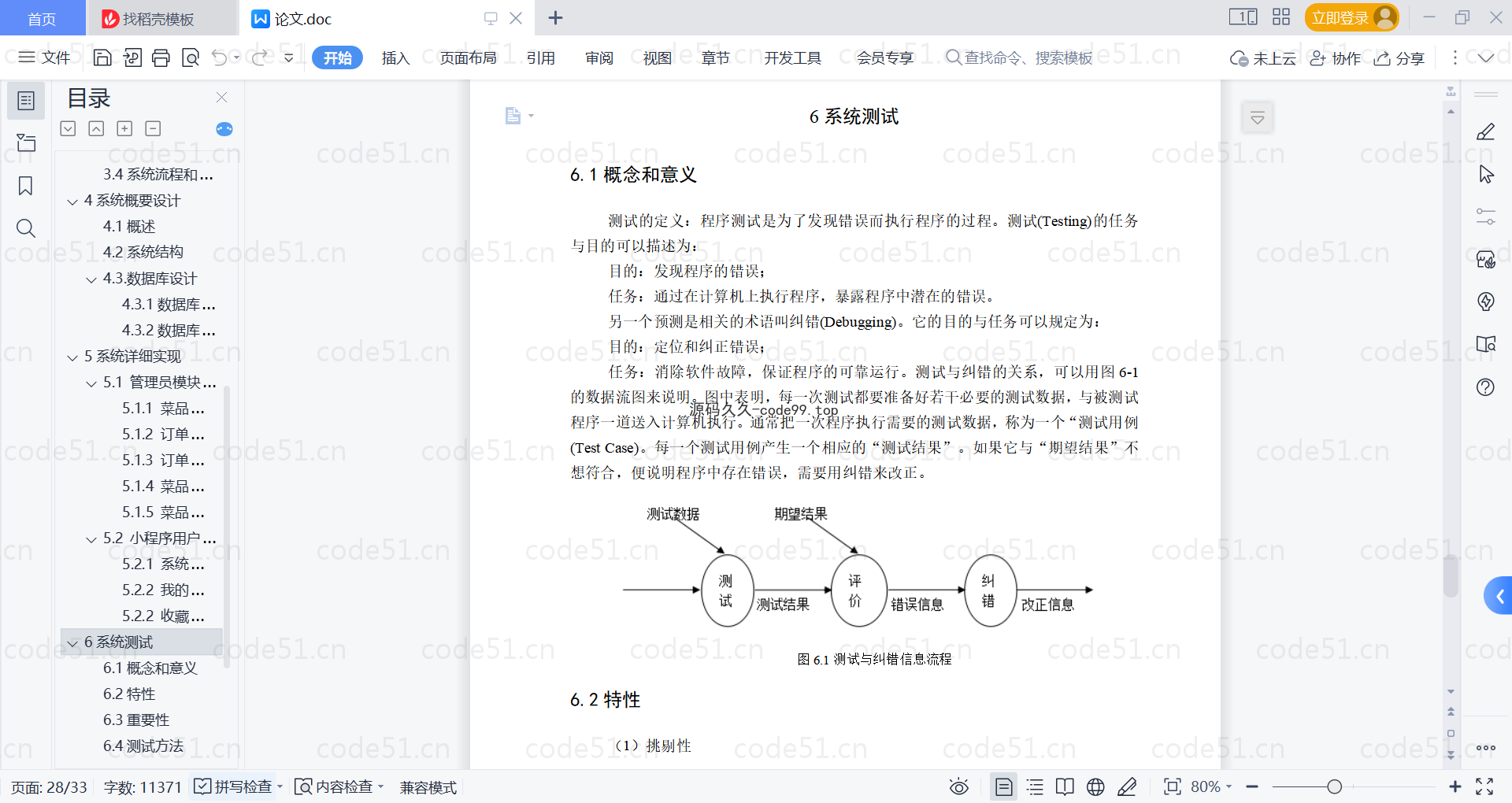This screenshot has width=1512, height=803.
Task: Click the zoom slider handle
Action: tap(1334, 786)
